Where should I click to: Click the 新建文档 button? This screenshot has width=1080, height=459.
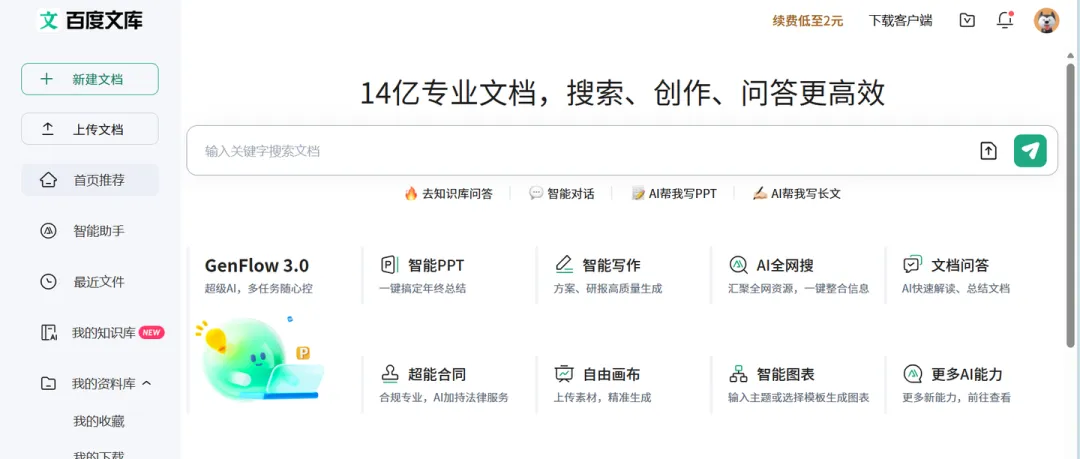point(90,79)
